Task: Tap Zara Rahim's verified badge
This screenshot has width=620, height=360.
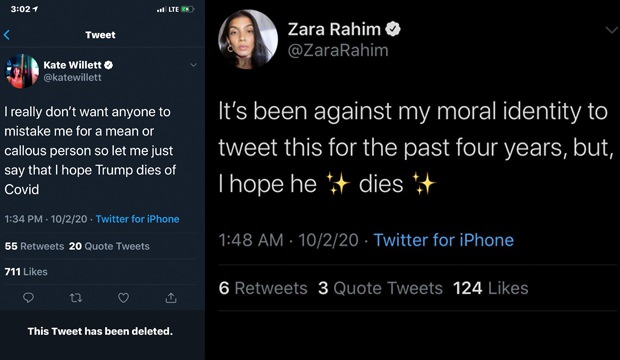Action: tap(393, 29)
